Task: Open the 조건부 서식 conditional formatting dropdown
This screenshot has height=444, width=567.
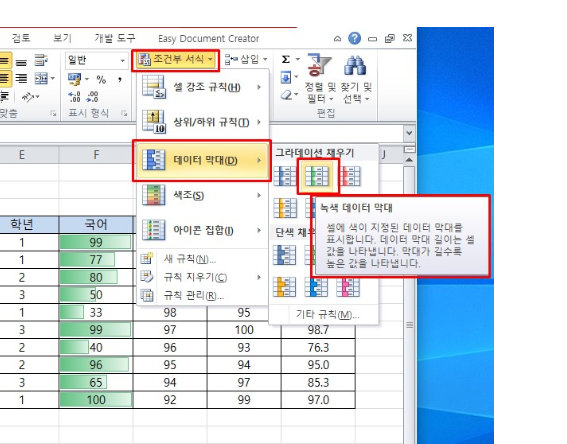Action: tap(176, 60)
